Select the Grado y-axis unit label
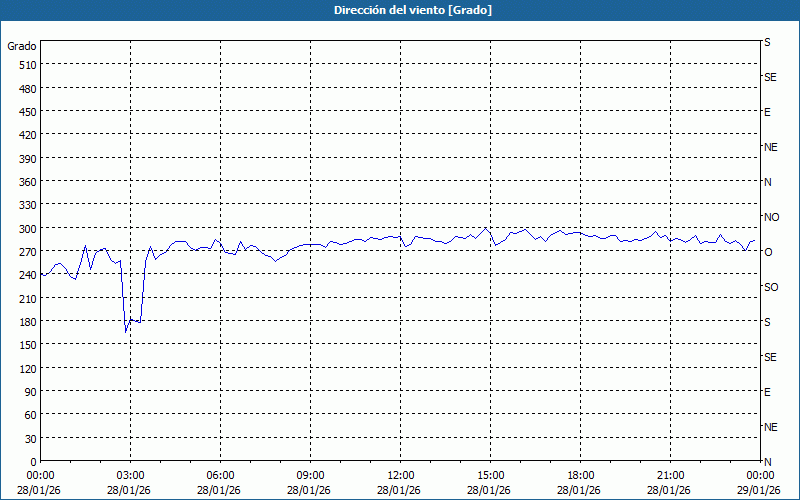 pos(22,46)
